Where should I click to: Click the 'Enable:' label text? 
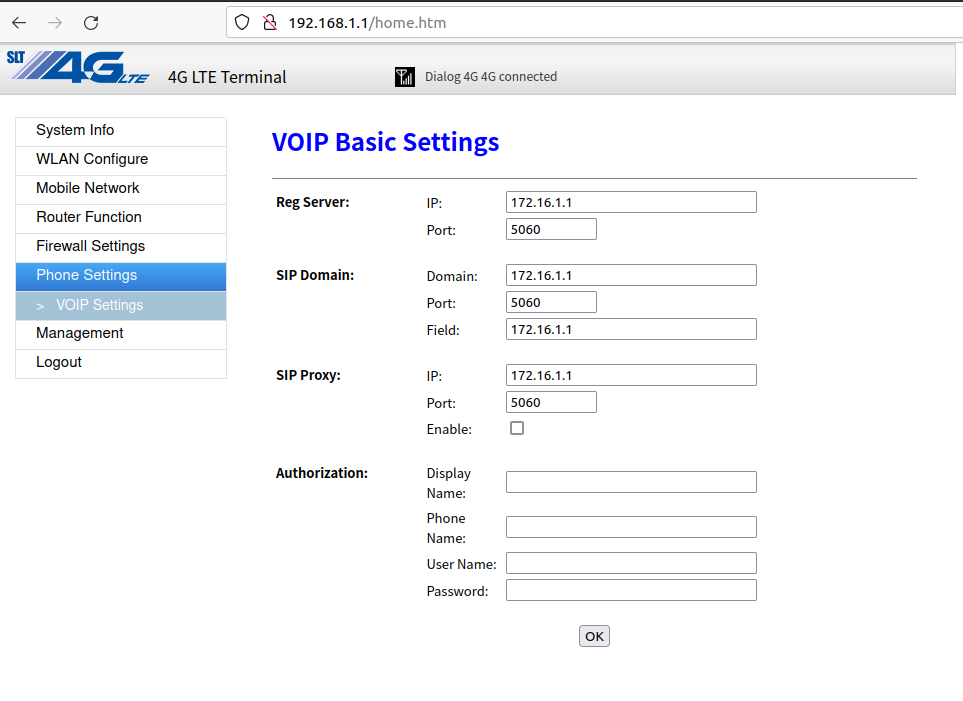tap(449, 429)
